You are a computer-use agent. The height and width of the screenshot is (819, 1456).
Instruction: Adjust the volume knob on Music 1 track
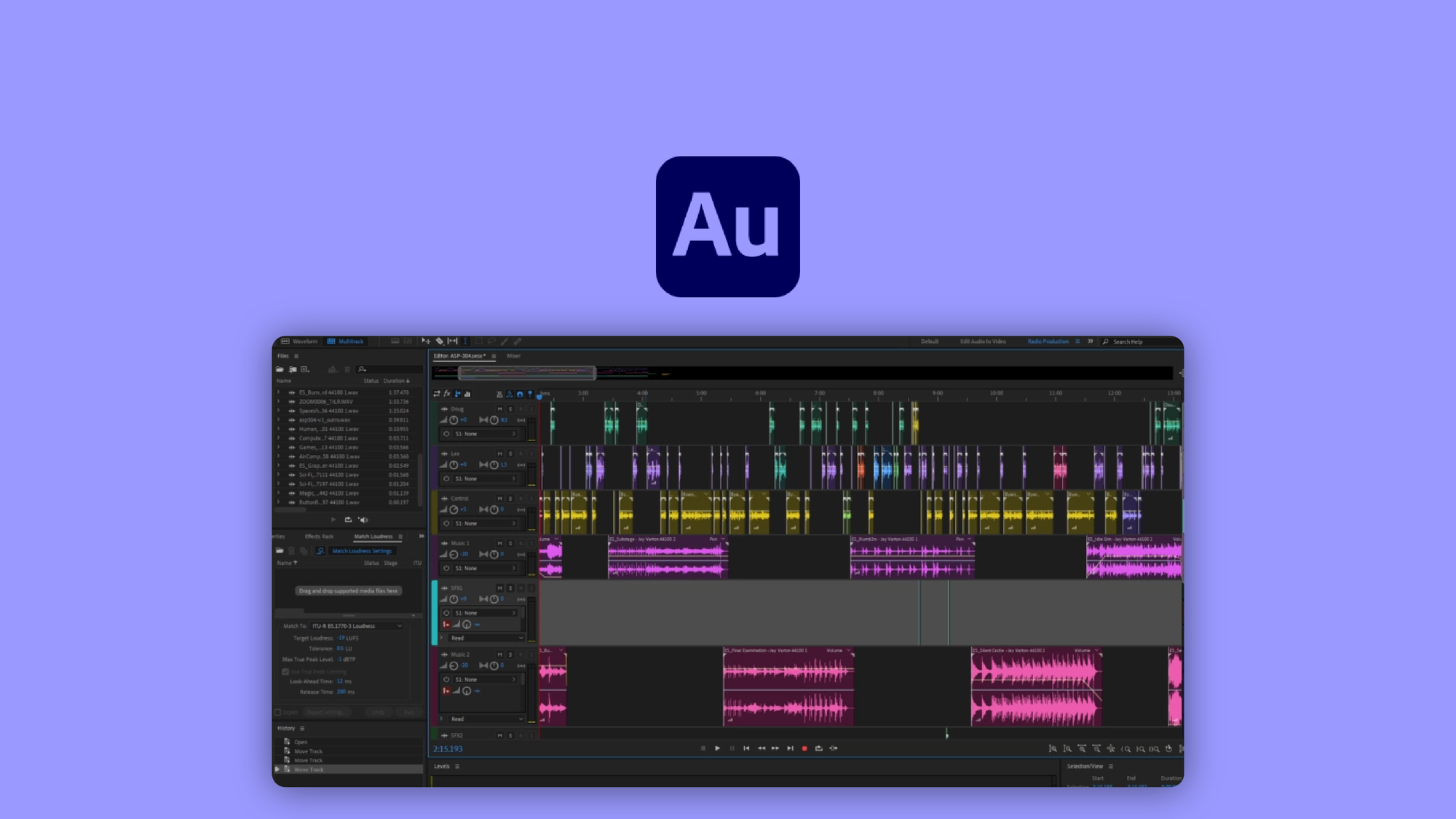(454, 554)
